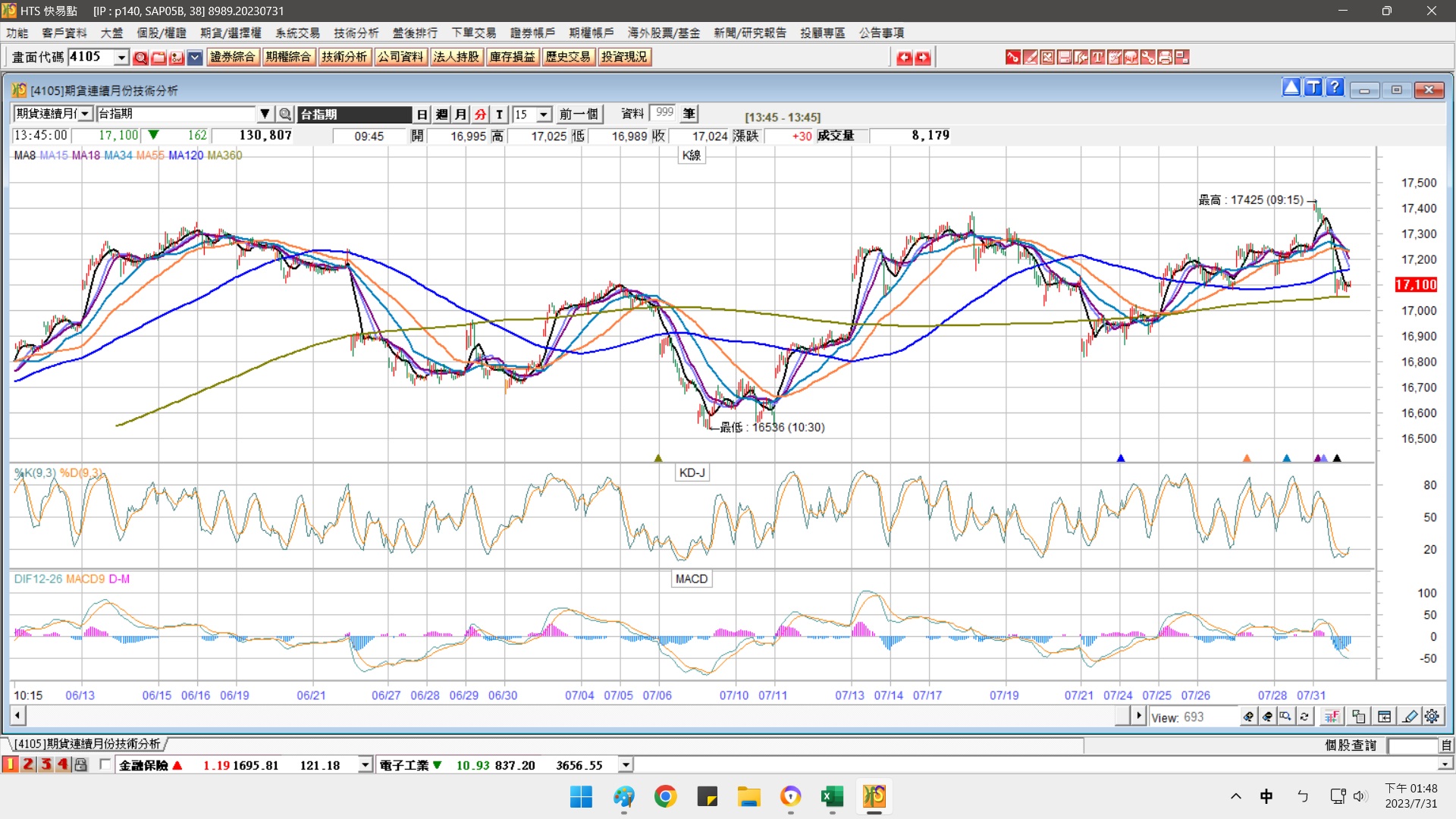The image size is (1456, 819).
Task: Click the chart scrollbar right arrow
Action: pyautogui.click(x=1137, y=715)
